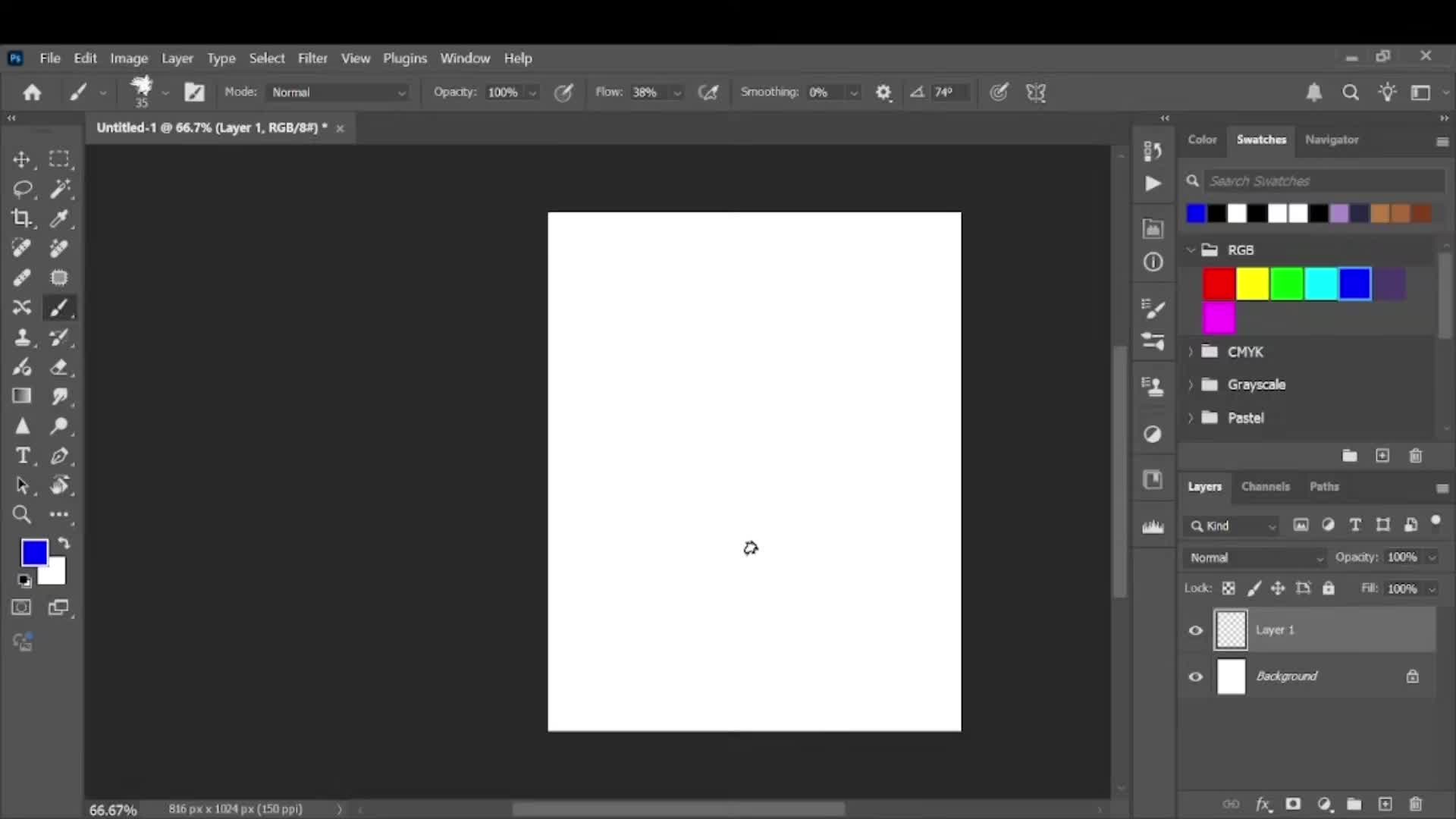Open the Filter menu

(312, 58)
